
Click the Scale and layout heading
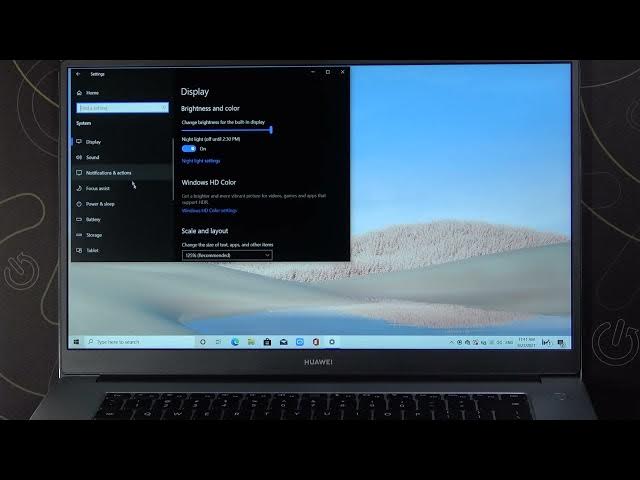(205, 231)
